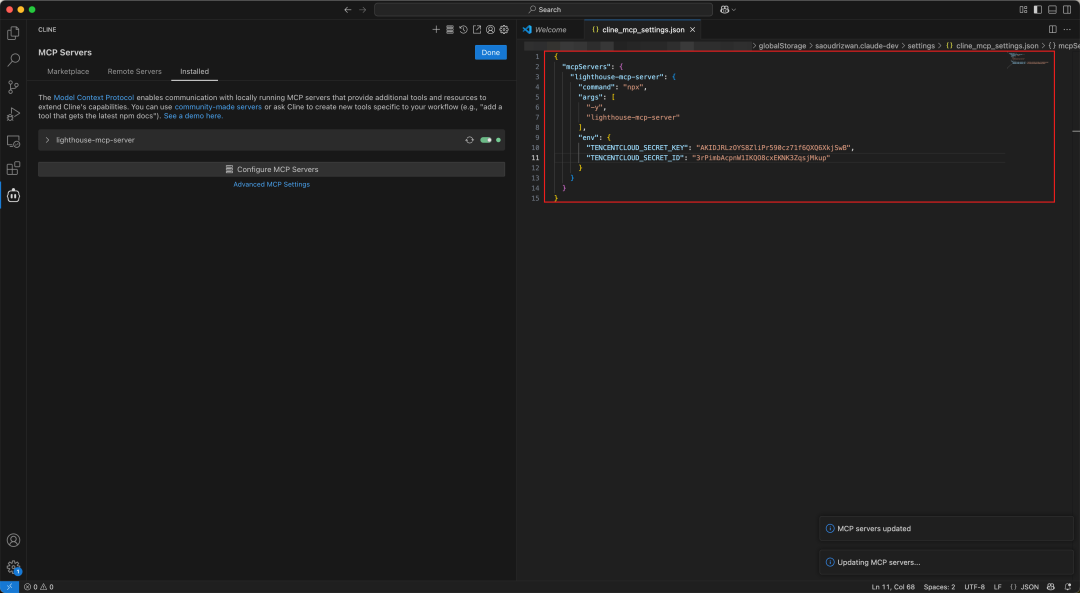Click Spaces: 2 indentation setting

(x=939, y=587)
